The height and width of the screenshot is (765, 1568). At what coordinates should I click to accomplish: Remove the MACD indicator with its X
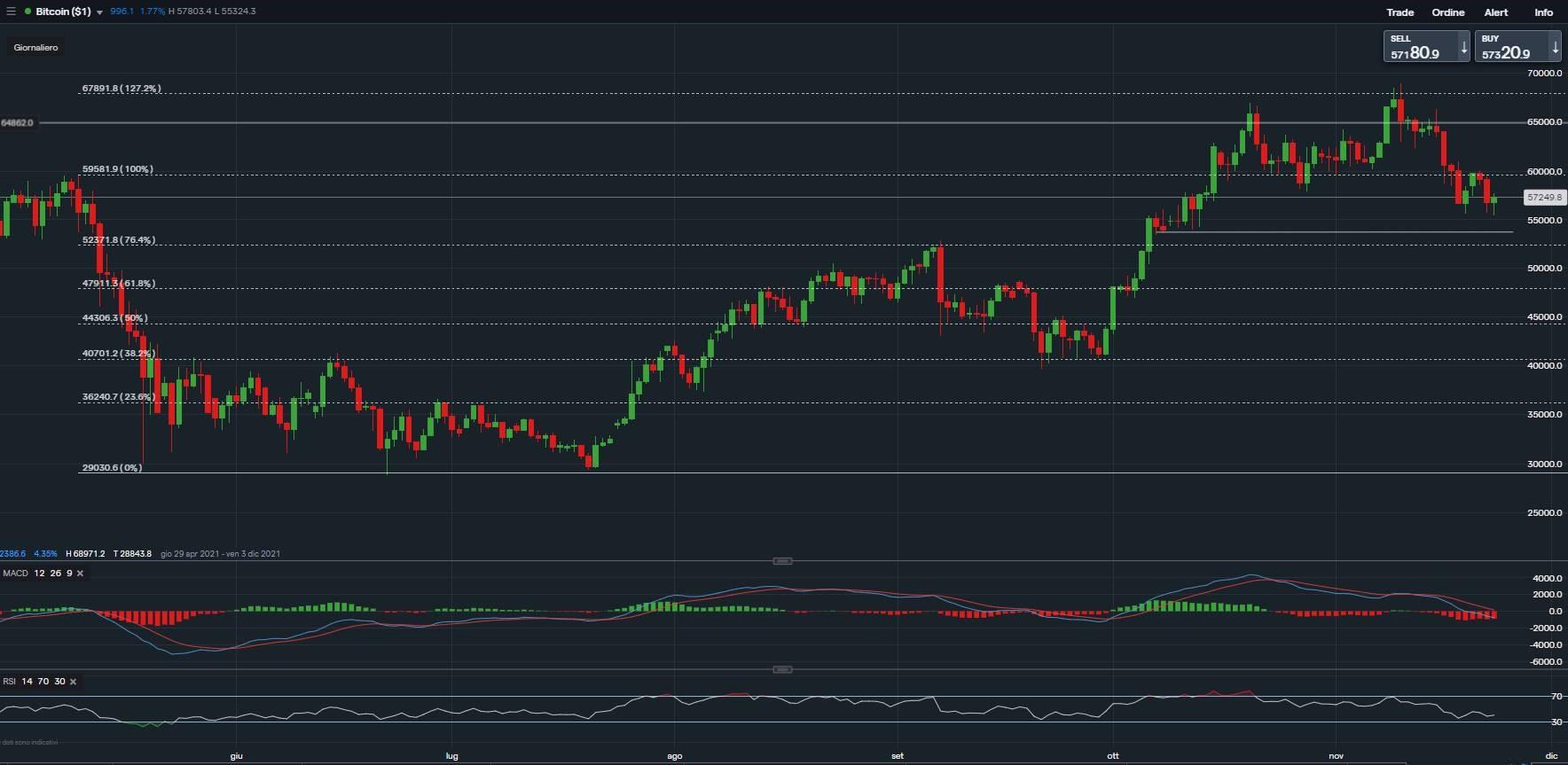point(80,574)
